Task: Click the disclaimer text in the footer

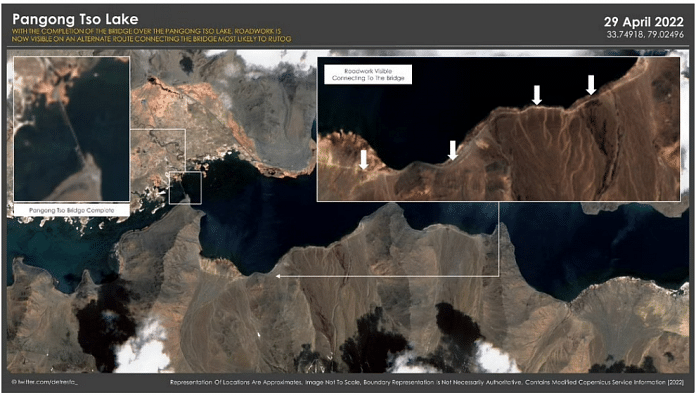Action: [427, 382]
